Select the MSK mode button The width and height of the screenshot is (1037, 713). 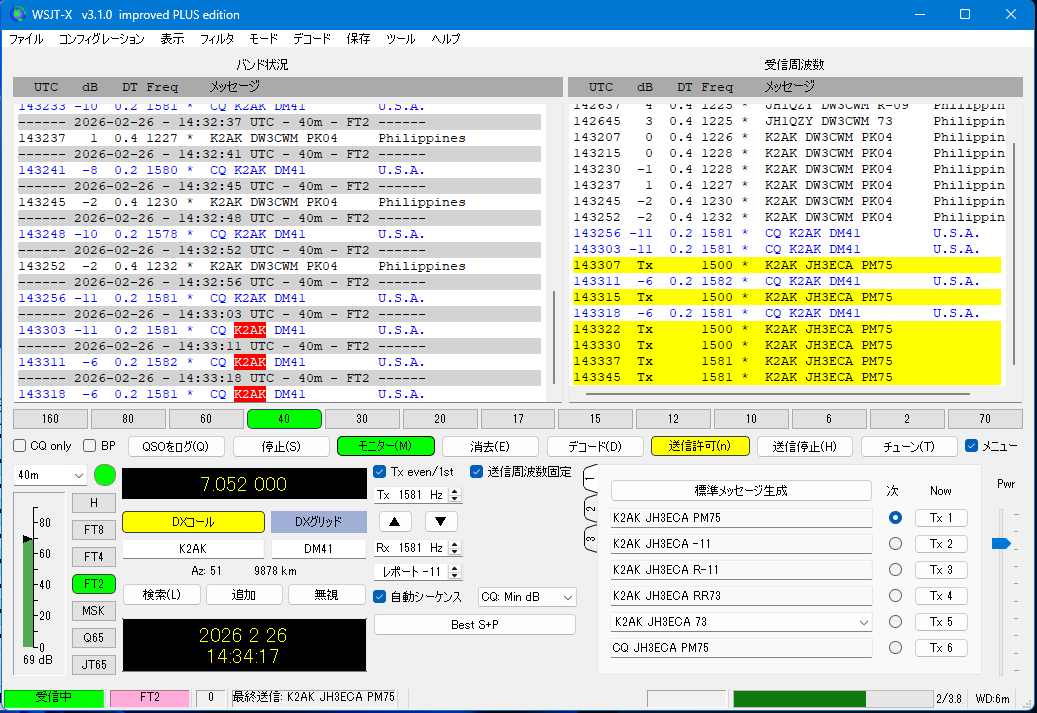[x=93, y=611]
